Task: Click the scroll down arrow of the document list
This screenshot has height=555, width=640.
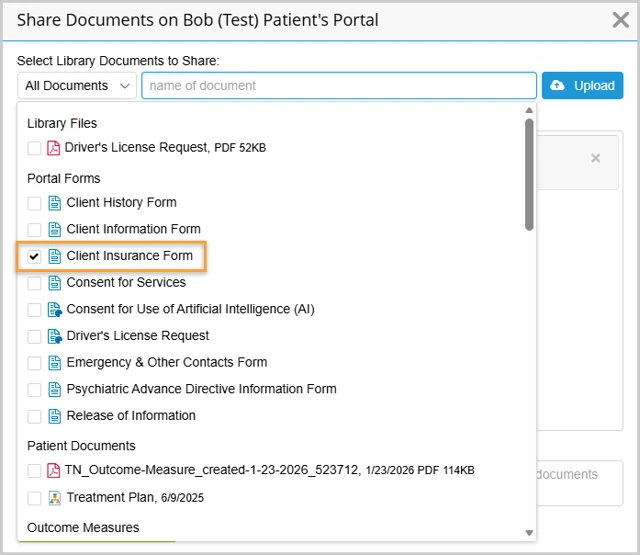Action: click(x=529, y=533)
